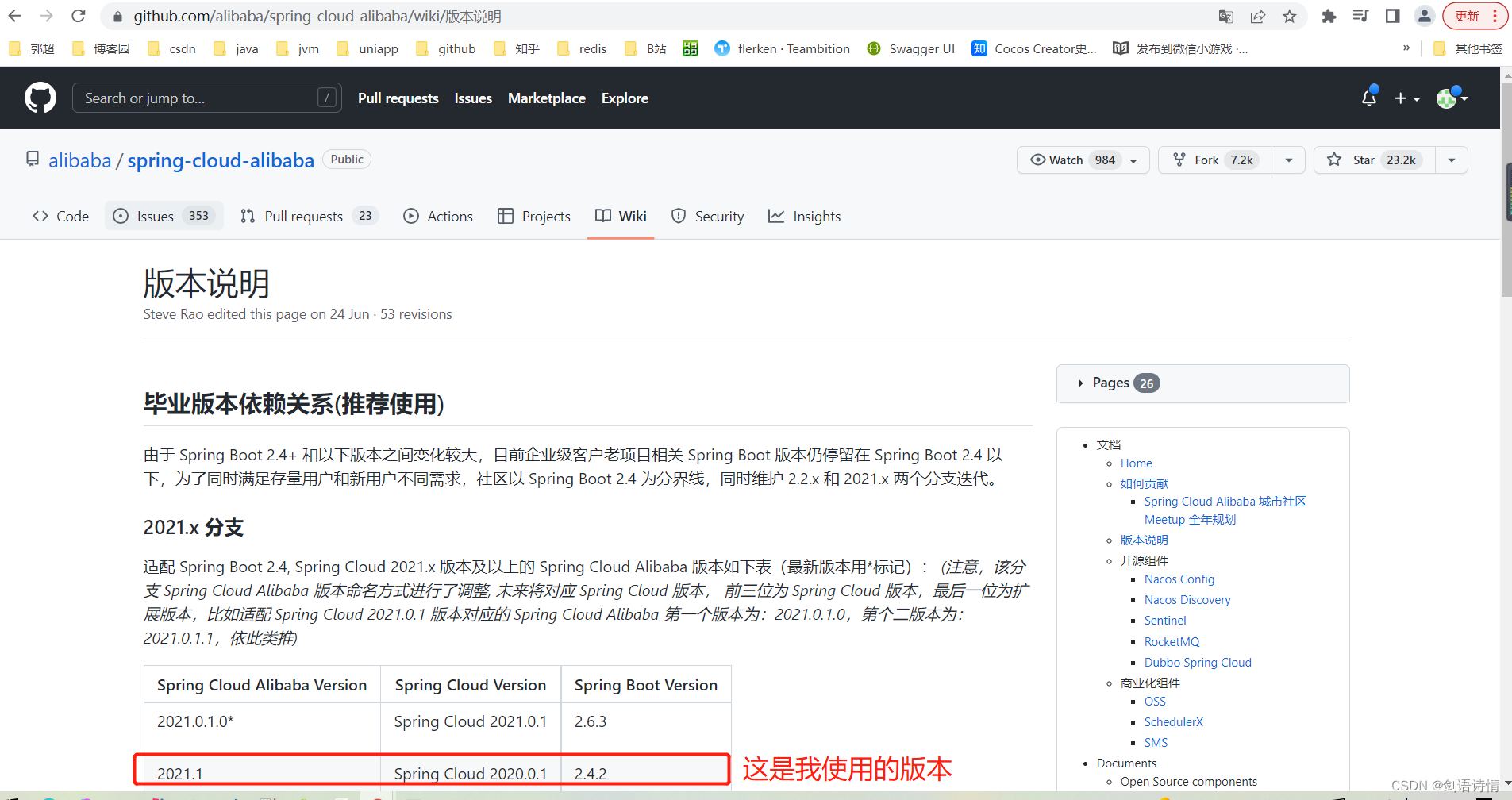The width and height of the screenshot is (1512, 800).
Task: Open the alibaba owner link
Action: [79, 160]
